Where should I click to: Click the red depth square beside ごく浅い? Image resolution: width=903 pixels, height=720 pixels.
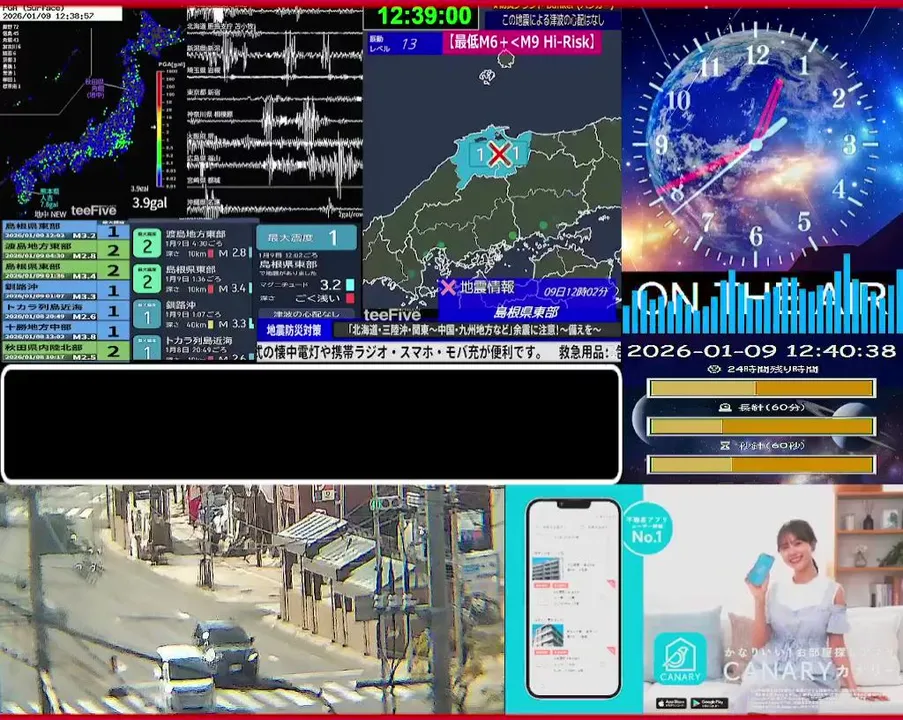coord(350,298)
